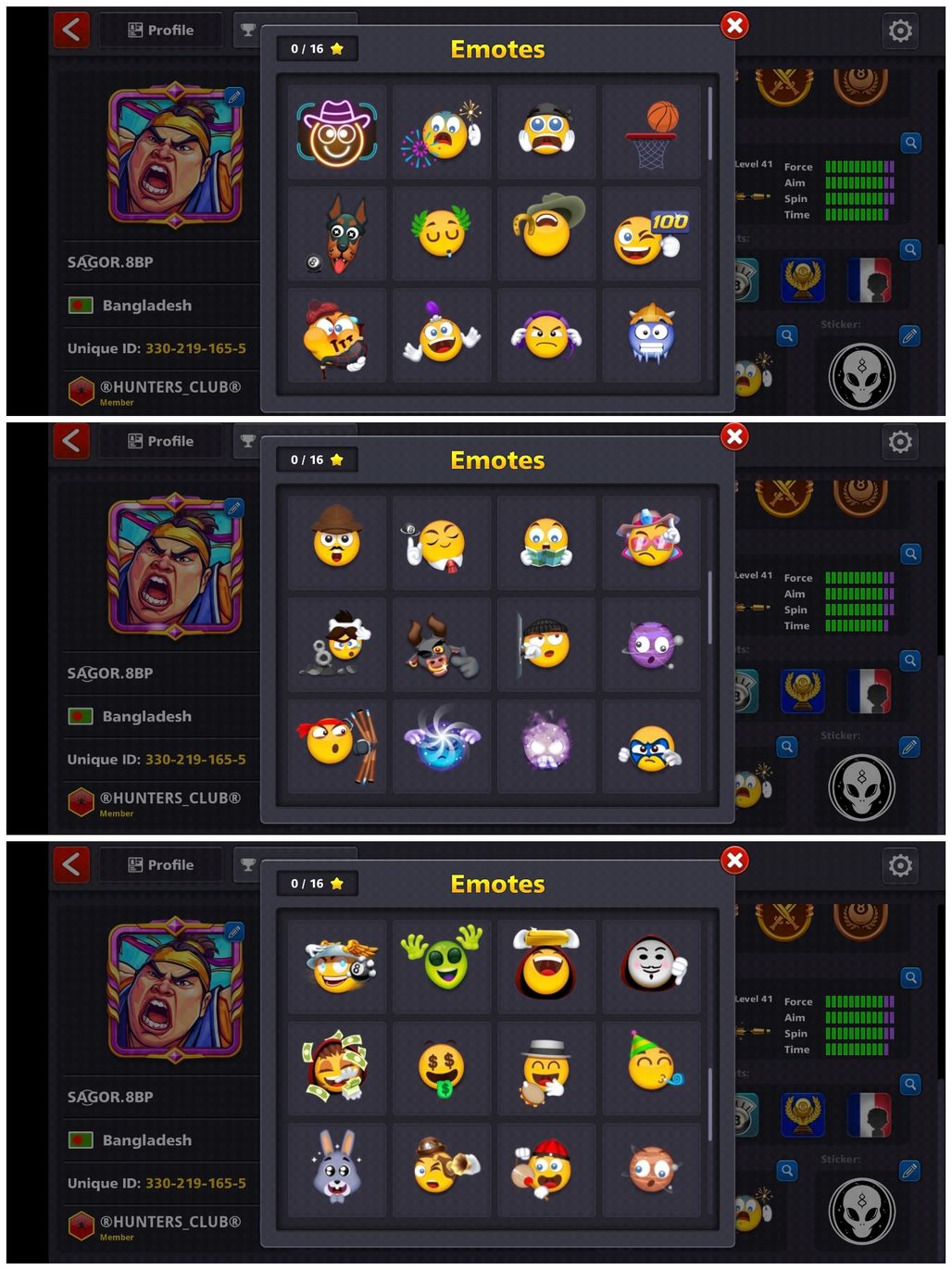Image resolution: width=952 pixels, height=1270 pixels.
Task: Choose the laurel wreath smug emote
Action: pos(442,234)
